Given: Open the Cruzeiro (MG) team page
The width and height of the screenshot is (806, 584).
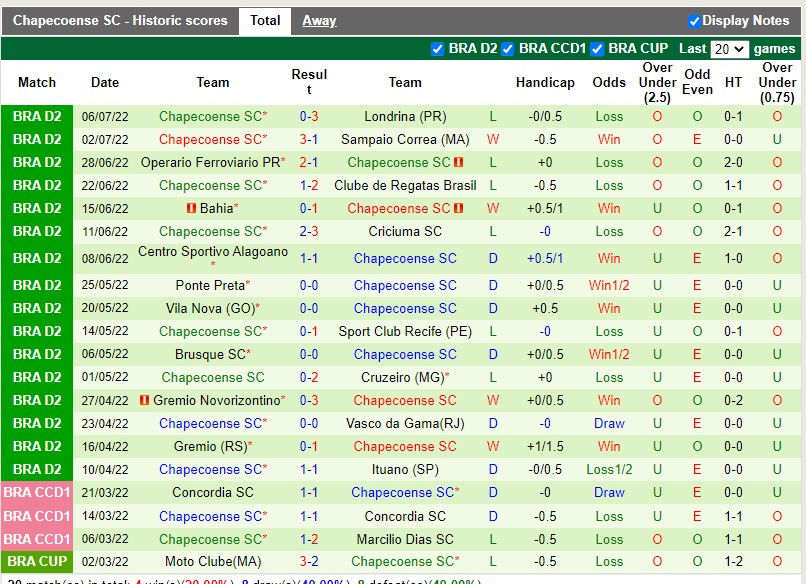Looking at the screenshot, I should point(404,377).
